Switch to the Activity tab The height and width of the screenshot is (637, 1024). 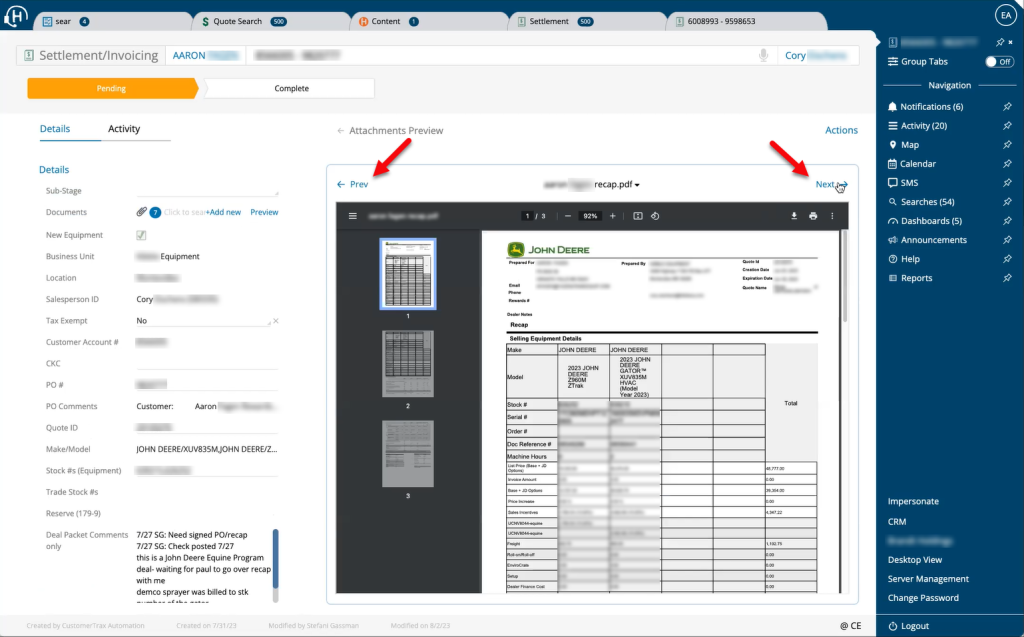pyautogui.click(x=124, y=129)
